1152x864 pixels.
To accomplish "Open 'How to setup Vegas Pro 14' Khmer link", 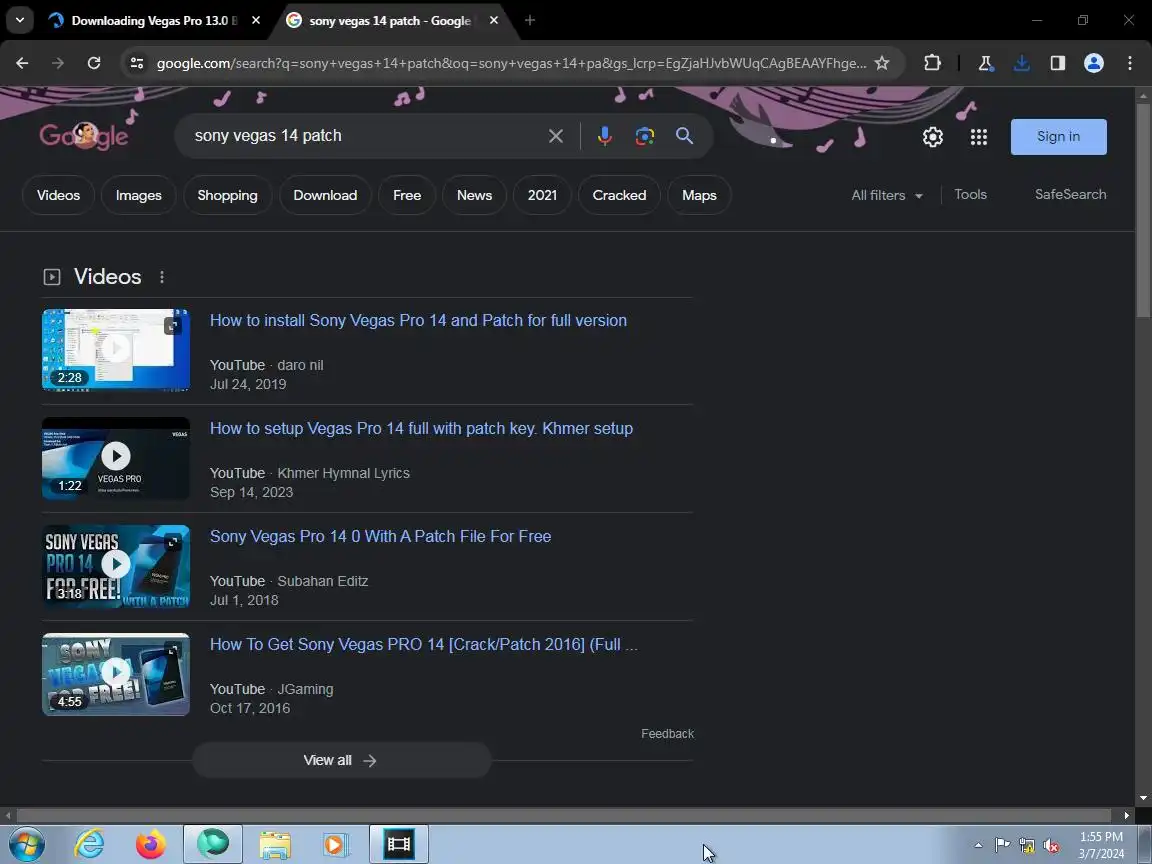I will click(422, 428).
